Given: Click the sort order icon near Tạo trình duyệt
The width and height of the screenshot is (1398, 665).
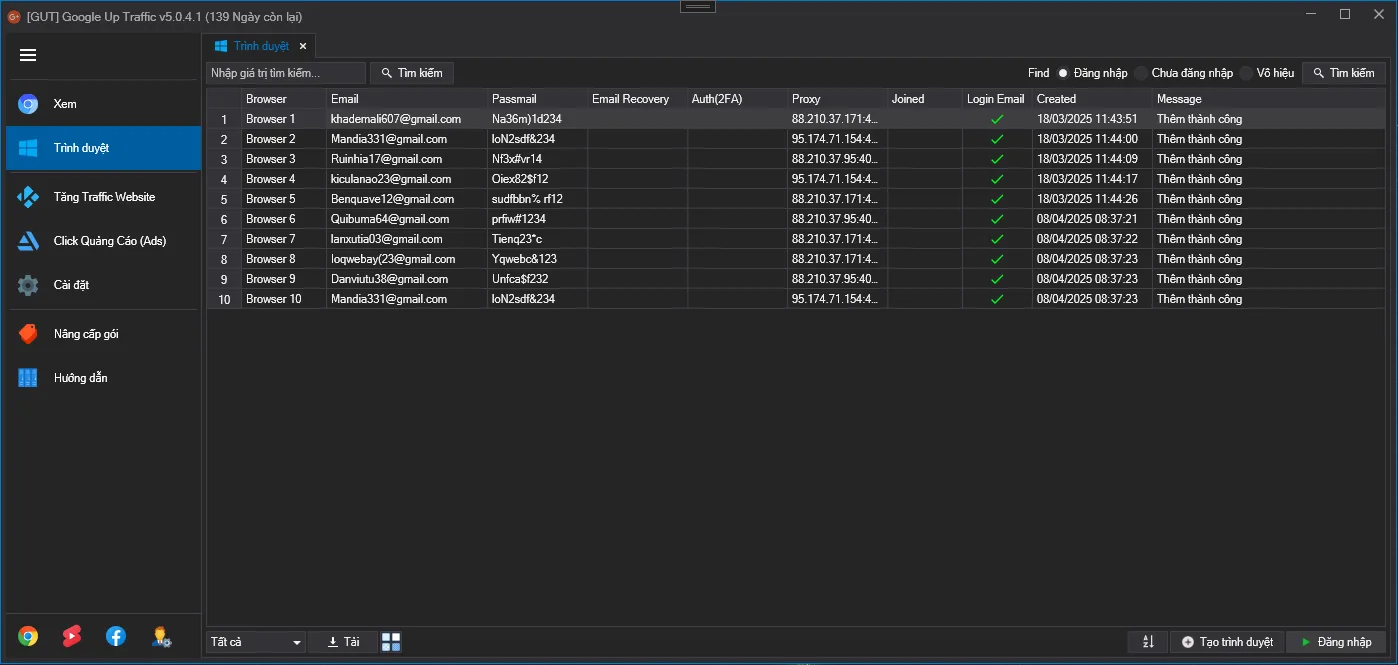Looking at the screenshot, I should (1148, 642).
